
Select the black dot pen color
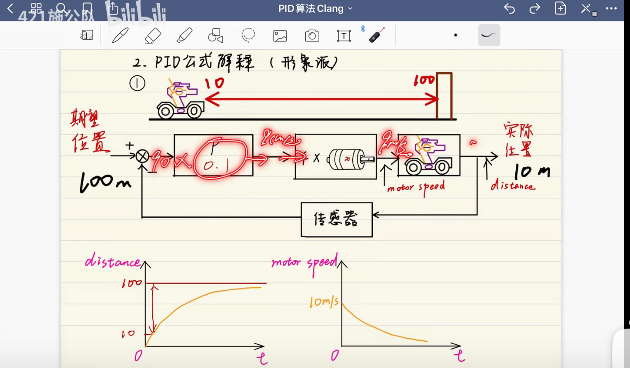coord(455,35)
